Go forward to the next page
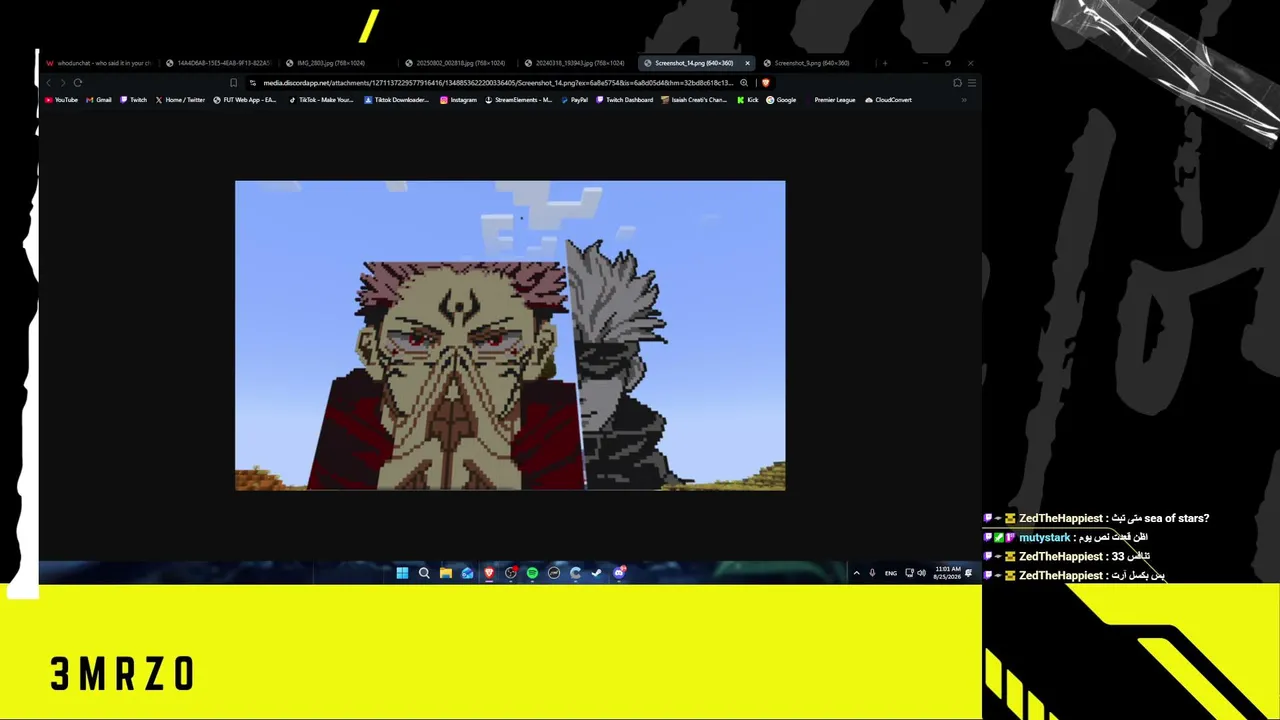 pos(62,83)
